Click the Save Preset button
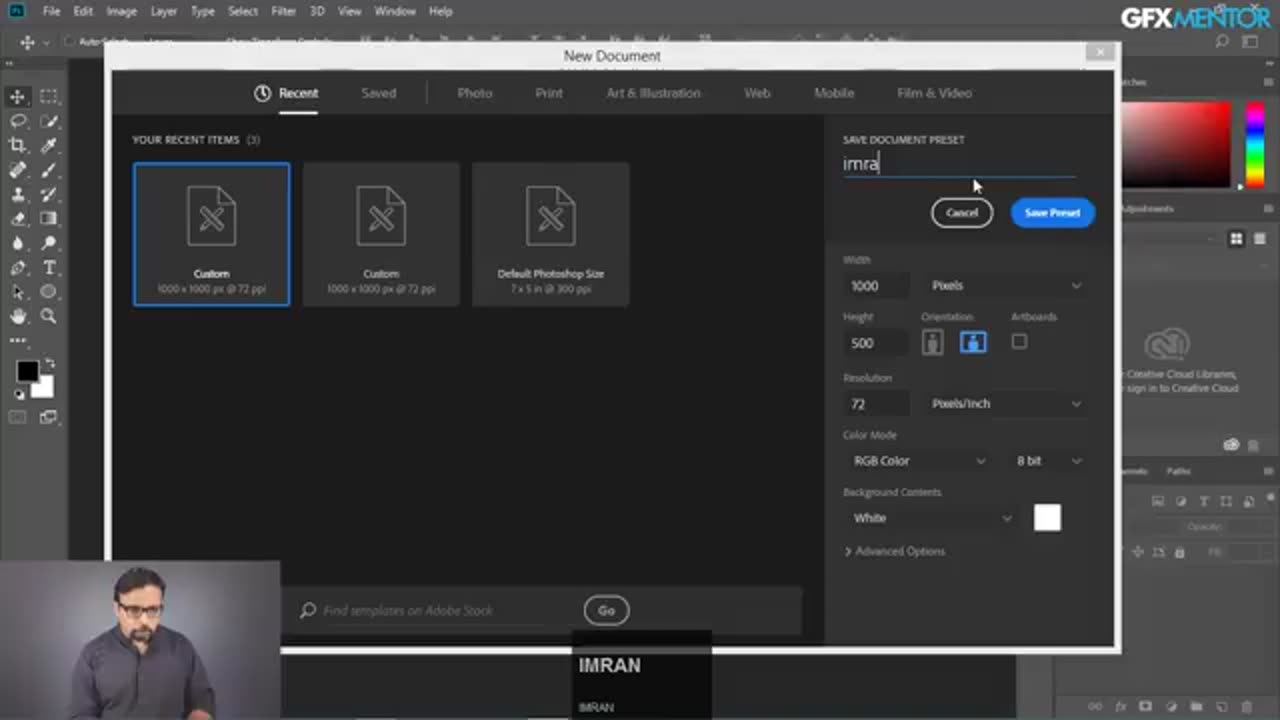Screen dimensions: 1280x720 click(x=1052, y=212)
